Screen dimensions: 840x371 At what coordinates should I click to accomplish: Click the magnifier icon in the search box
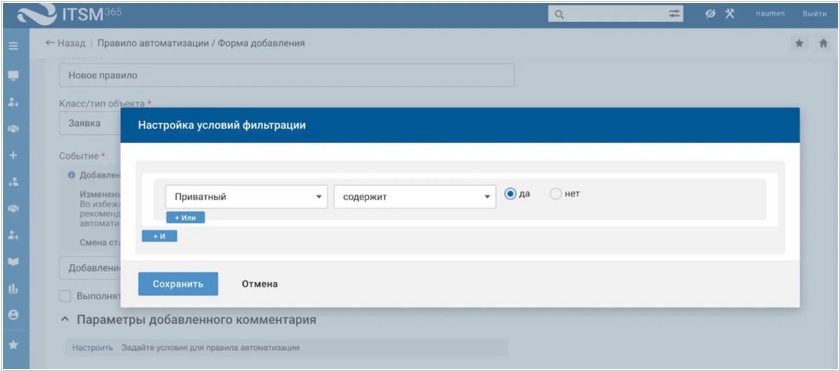pos(559,14)
